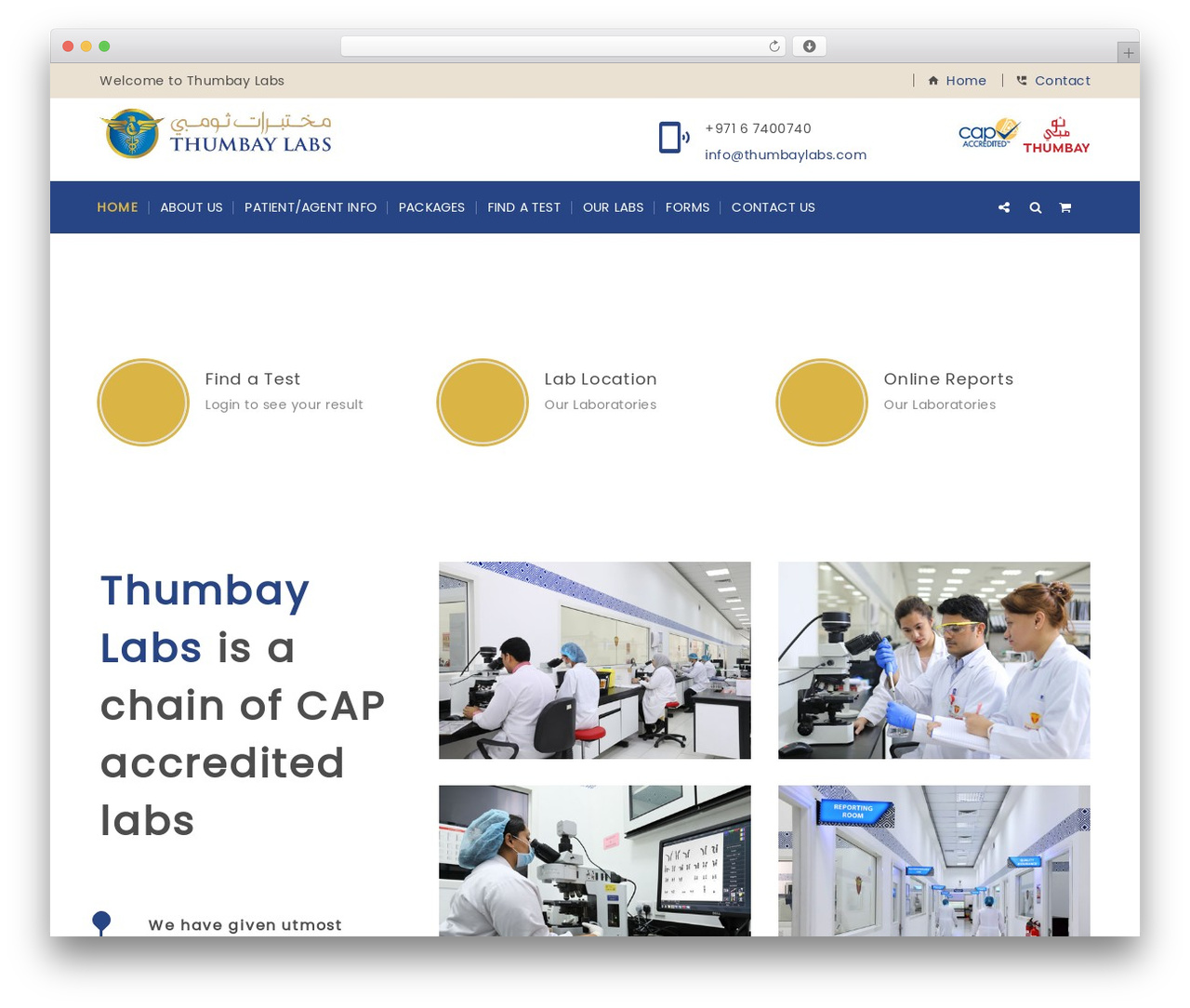Click 'Our Laboratories' under Lab Location
The width and height of the screenshot is (1190, 1008).
point(601,405)
